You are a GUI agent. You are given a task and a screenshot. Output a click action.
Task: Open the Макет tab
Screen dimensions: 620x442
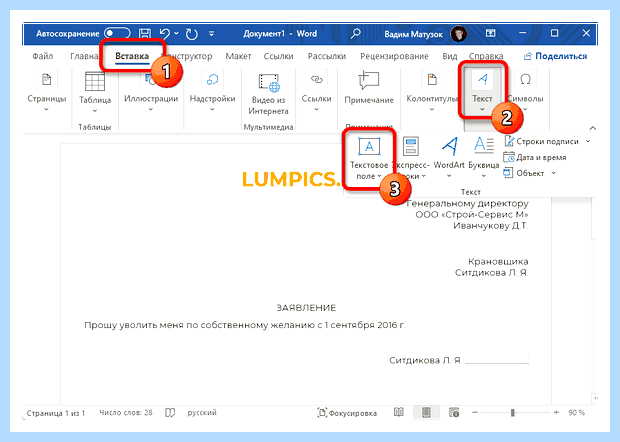[x=238, y=56]
